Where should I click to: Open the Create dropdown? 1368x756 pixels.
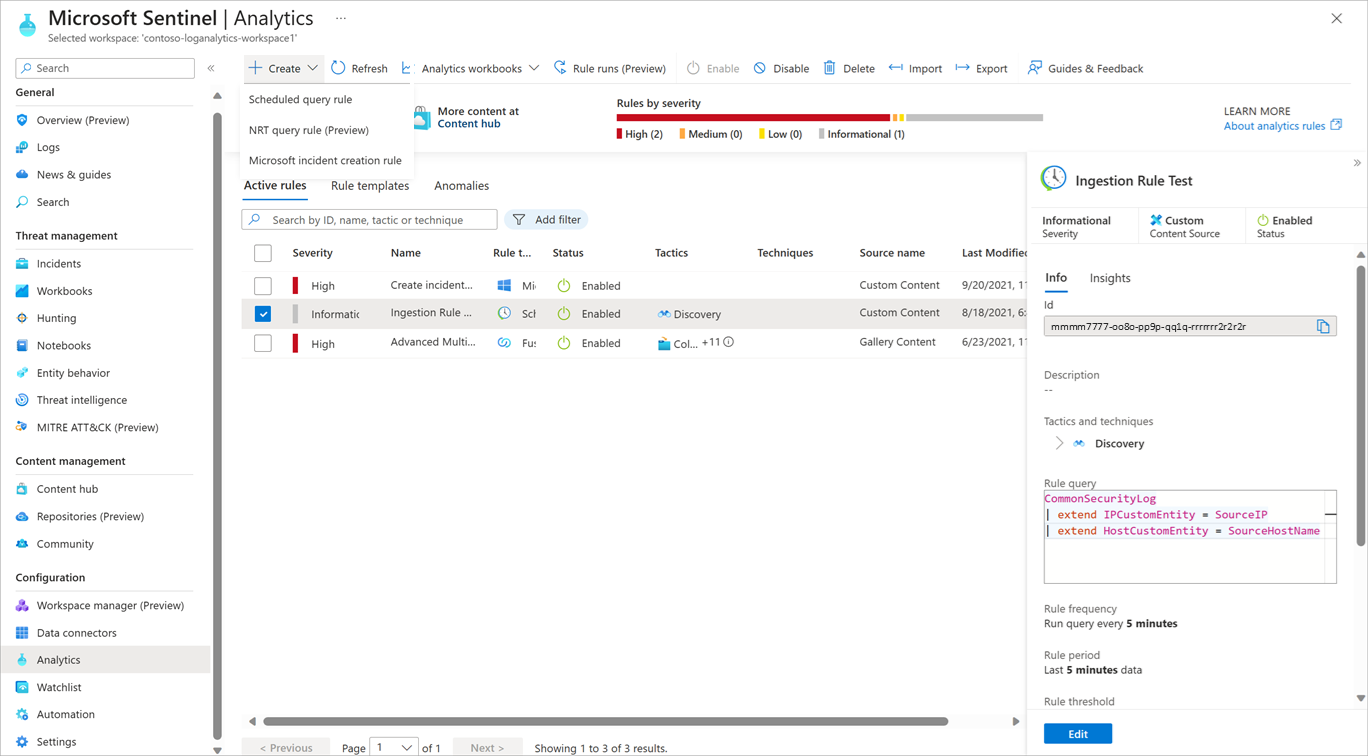click(x=284, y=68)
